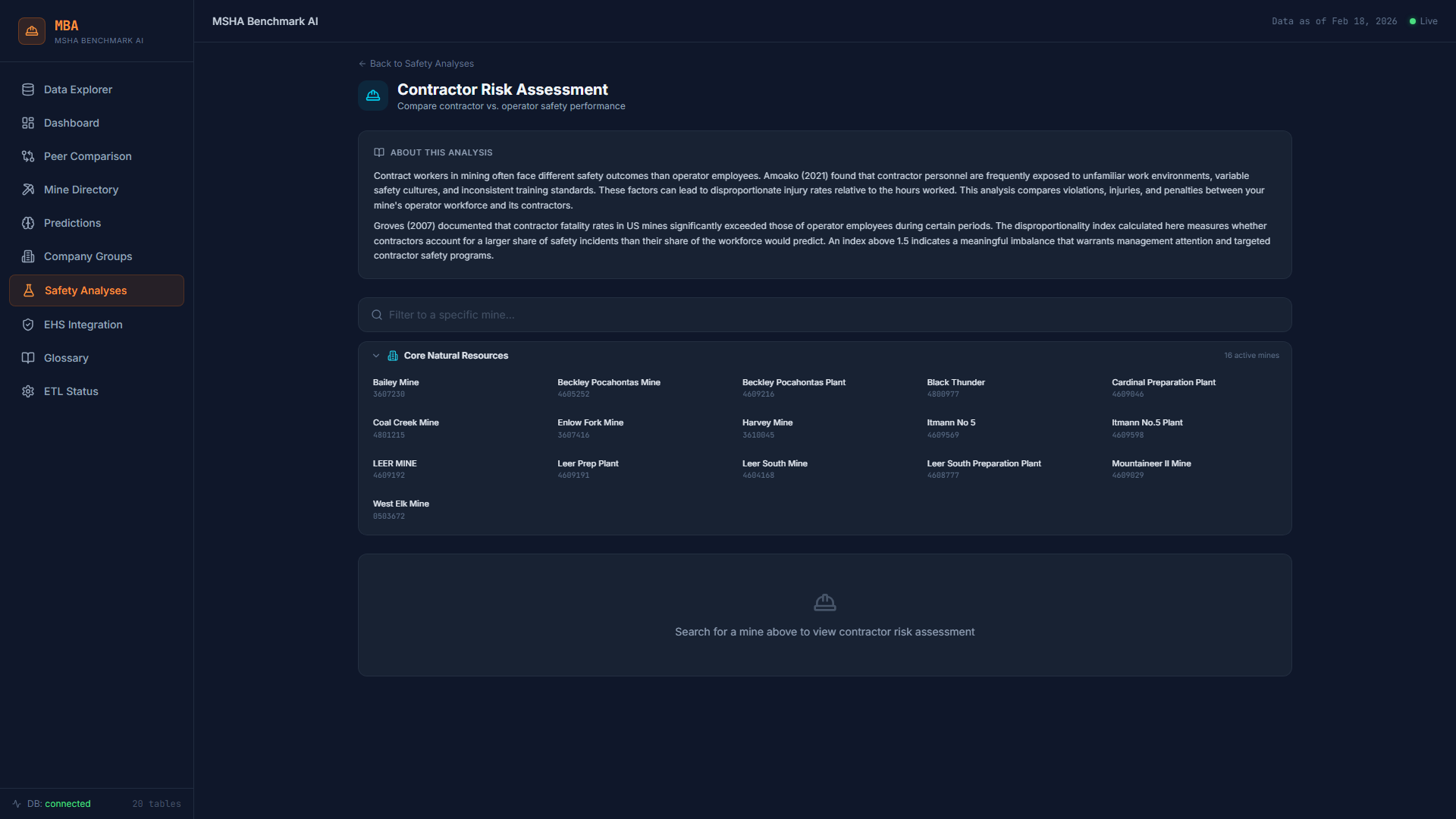Toggle the Core Natural Resources company group
Viewport: 1456px width, 819px height.
pyautogui.click(x=456, y=355)
